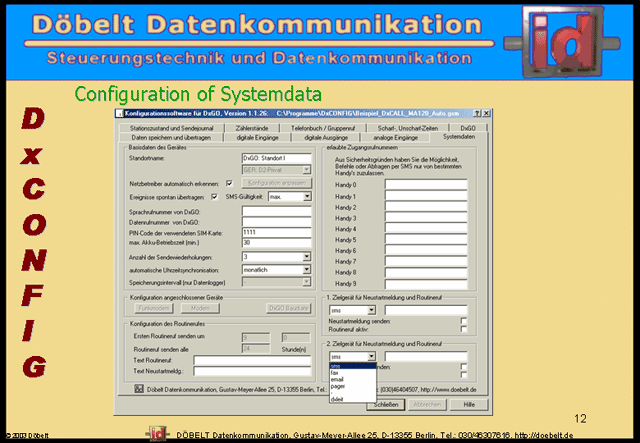640x443 pixels.
Task: Click the Modem button
Action: click(200, 308)
